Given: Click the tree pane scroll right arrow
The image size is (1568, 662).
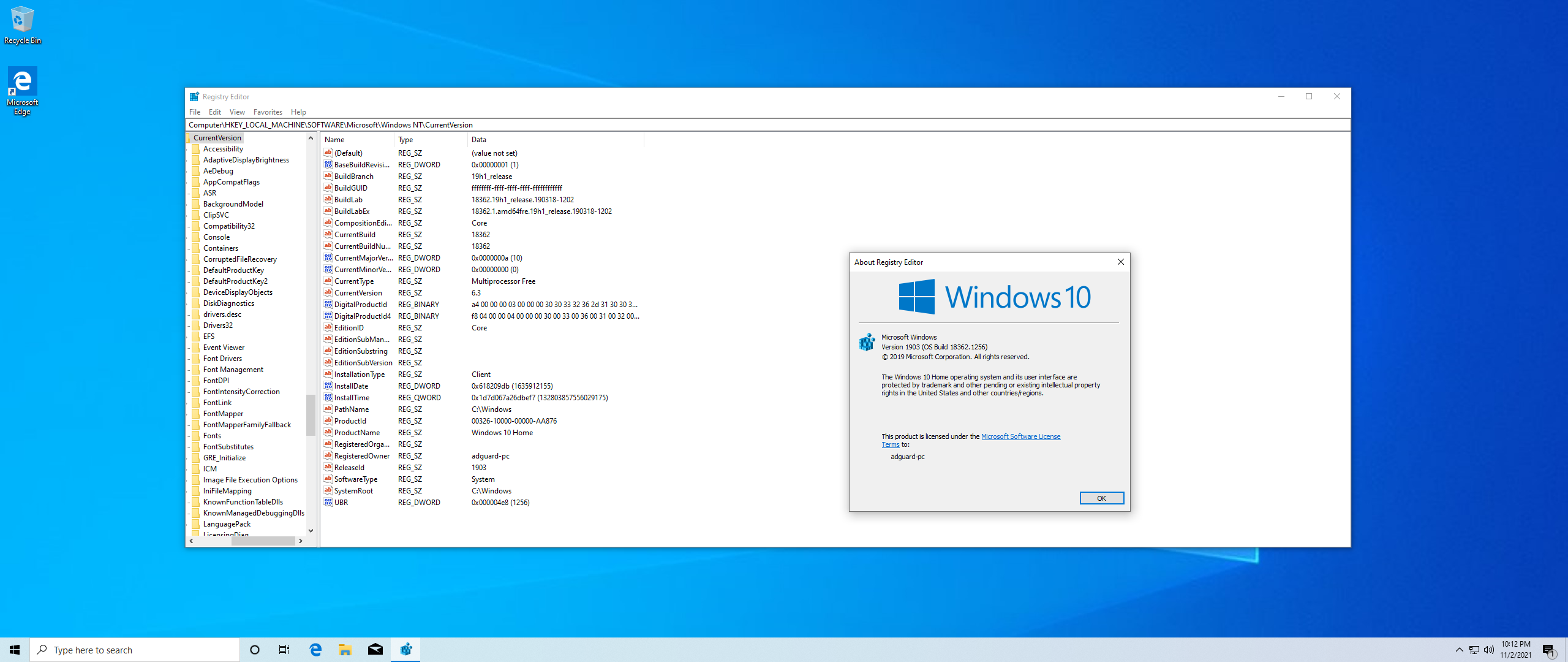Looking at the screenshot, I should point(300,541).
